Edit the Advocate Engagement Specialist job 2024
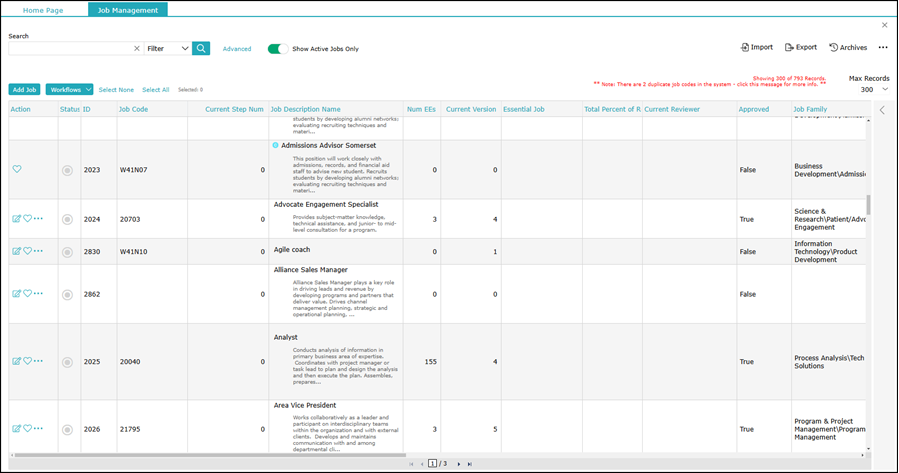 pyautogui.click(x=17, y=218)
